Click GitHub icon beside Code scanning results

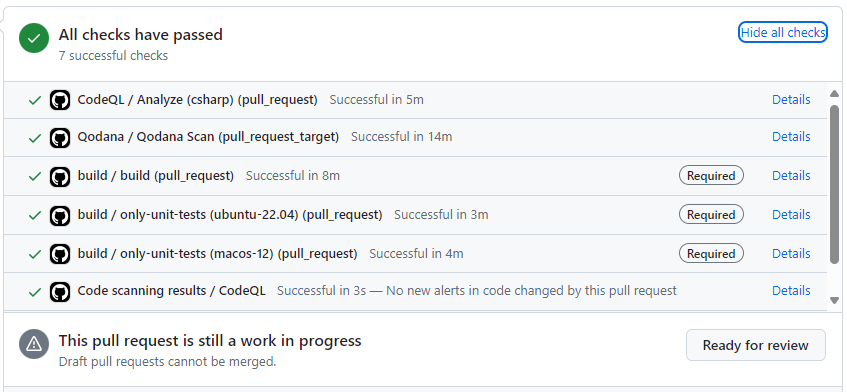click(60, 292)
